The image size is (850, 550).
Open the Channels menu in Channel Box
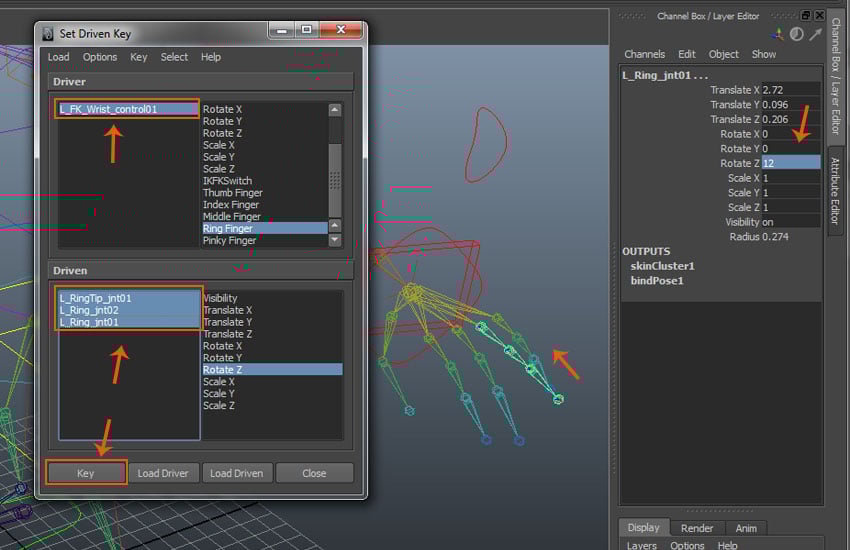(644, 54)
